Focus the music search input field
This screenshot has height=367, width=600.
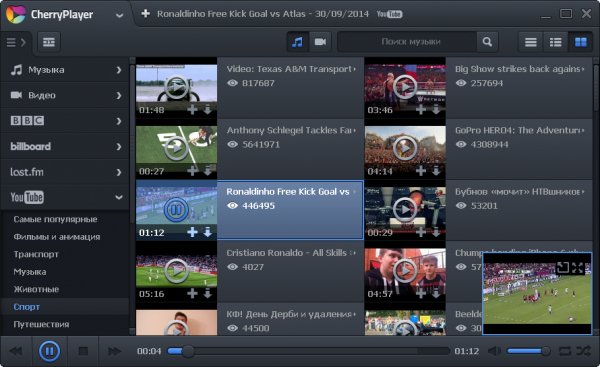[x=407, y=42]
